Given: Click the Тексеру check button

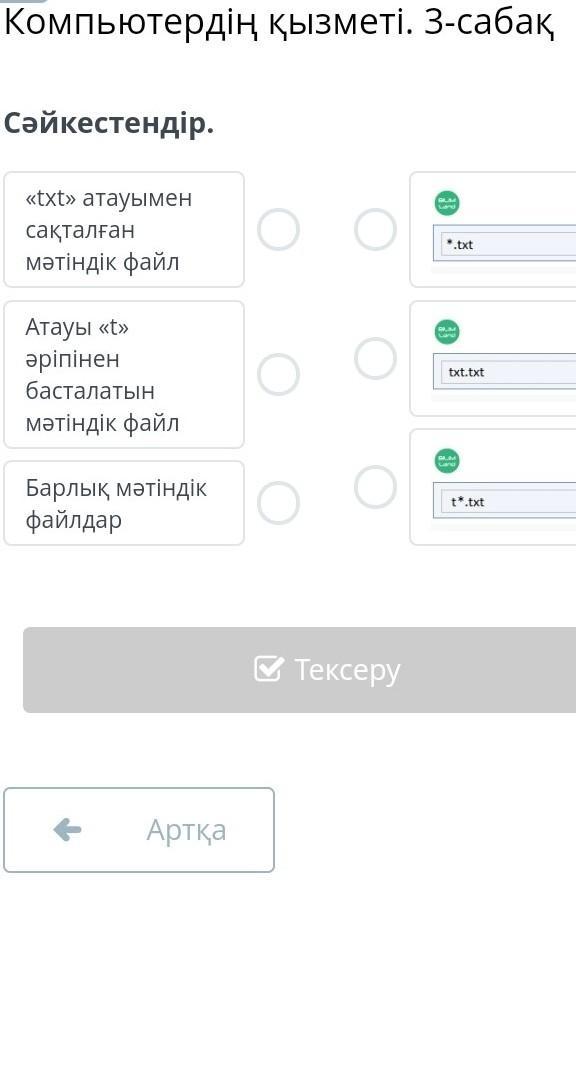Looking at the screenshot, I should (299, 670).
